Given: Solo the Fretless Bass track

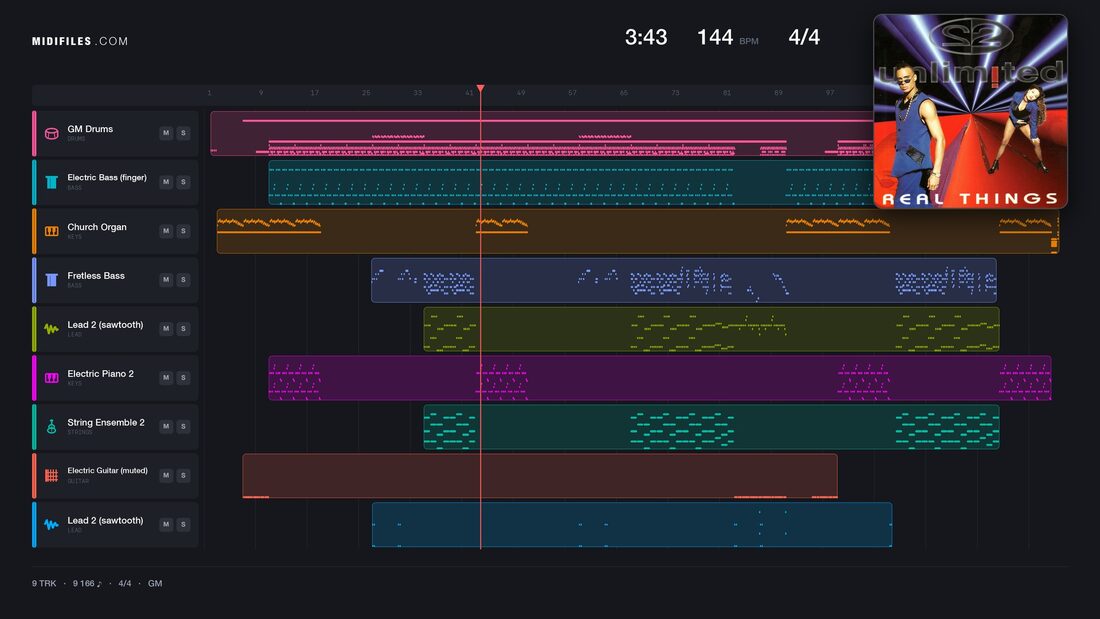Looking at the screenshot, I should [x=183, y=279].
